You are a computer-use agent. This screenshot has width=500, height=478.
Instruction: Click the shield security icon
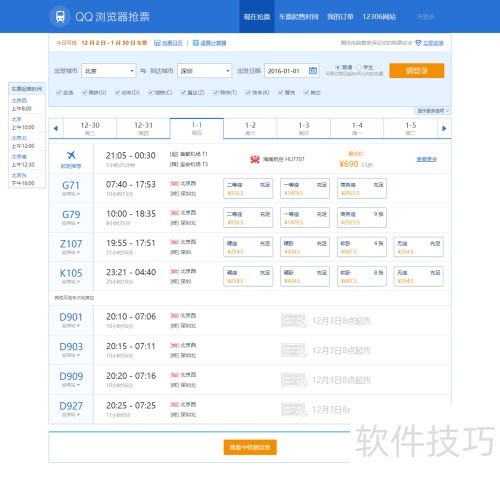[418, 43]
